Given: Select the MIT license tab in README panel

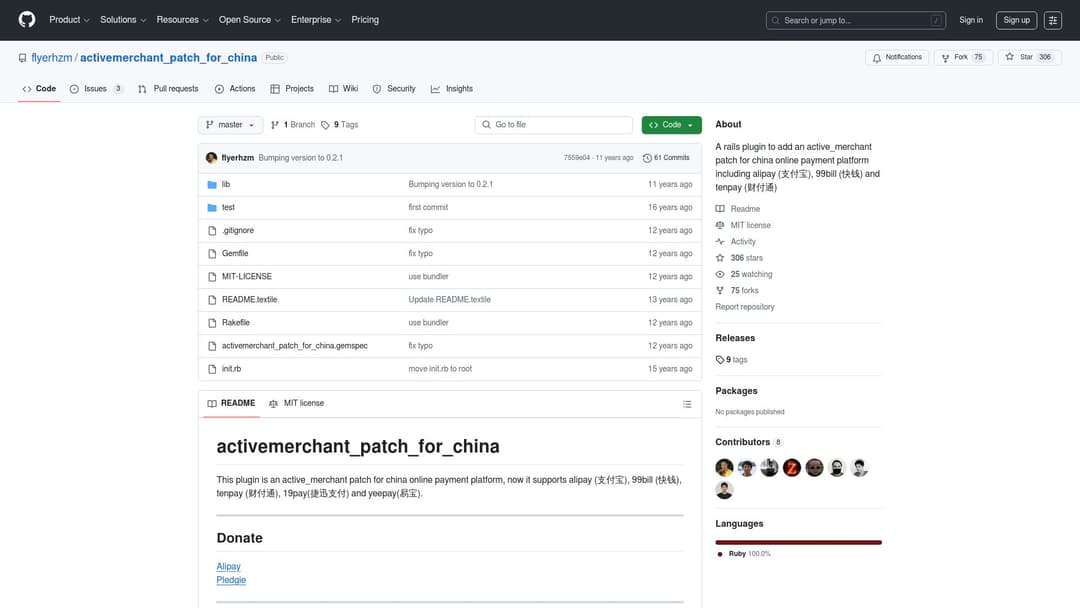Looking at the screenshot, I should click(296, 403).
